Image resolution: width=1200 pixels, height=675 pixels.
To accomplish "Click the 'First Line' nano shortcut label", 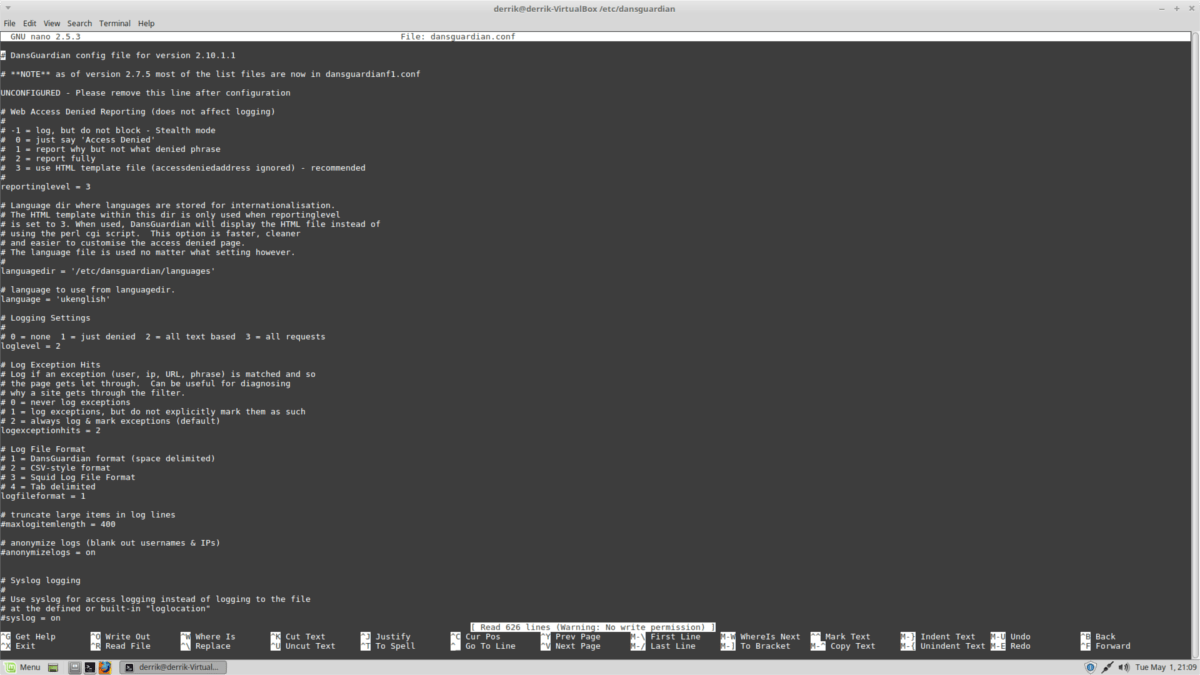I will click(x=675, y=637).
